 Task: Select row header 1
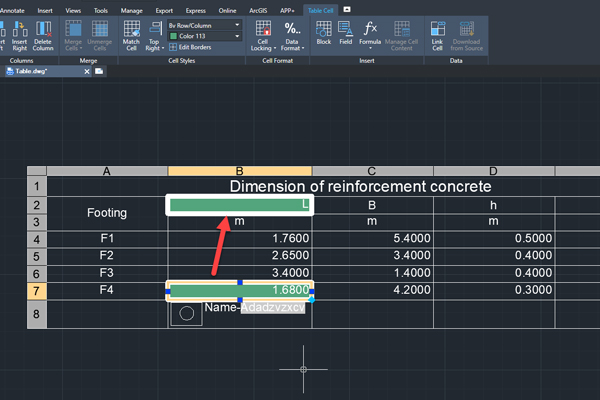click(37, 186)
